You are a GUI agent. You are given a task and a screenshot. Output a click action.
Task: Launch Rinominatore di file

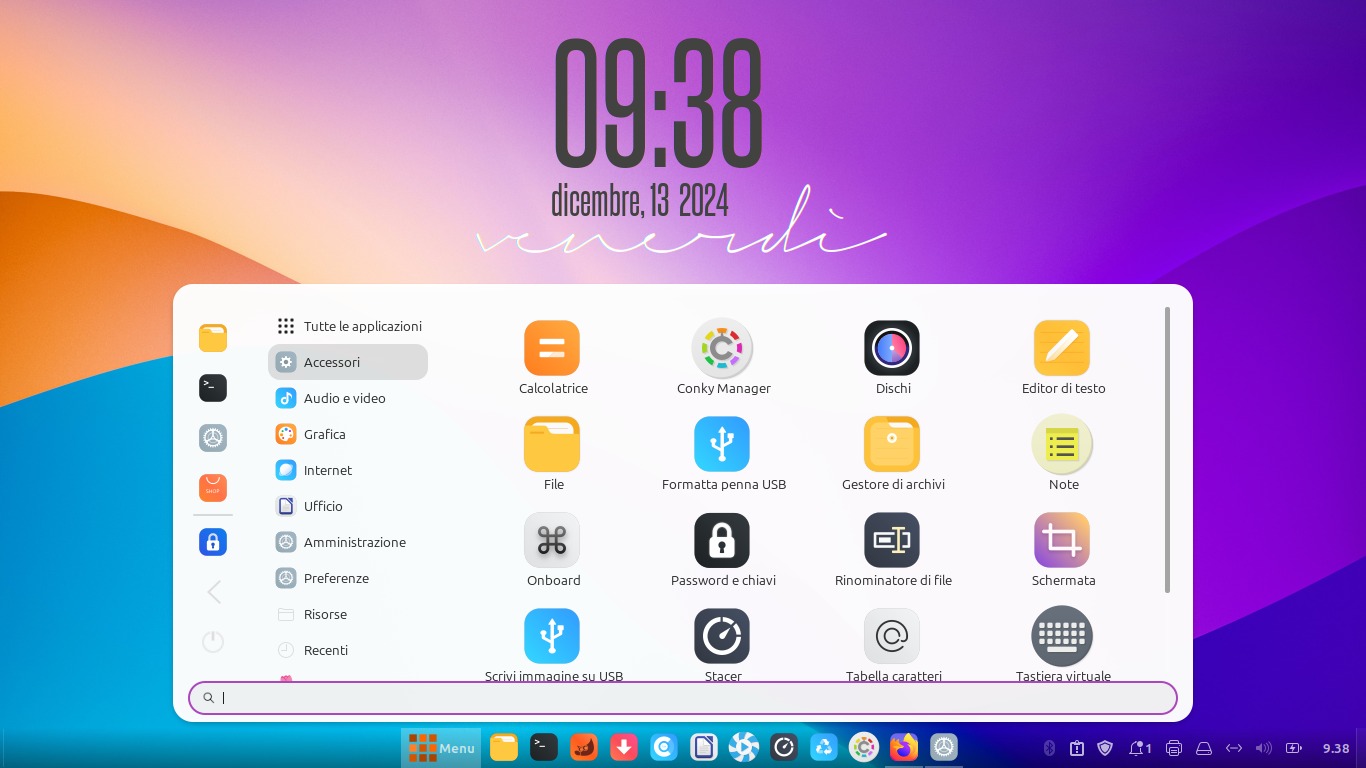point(892,549)
